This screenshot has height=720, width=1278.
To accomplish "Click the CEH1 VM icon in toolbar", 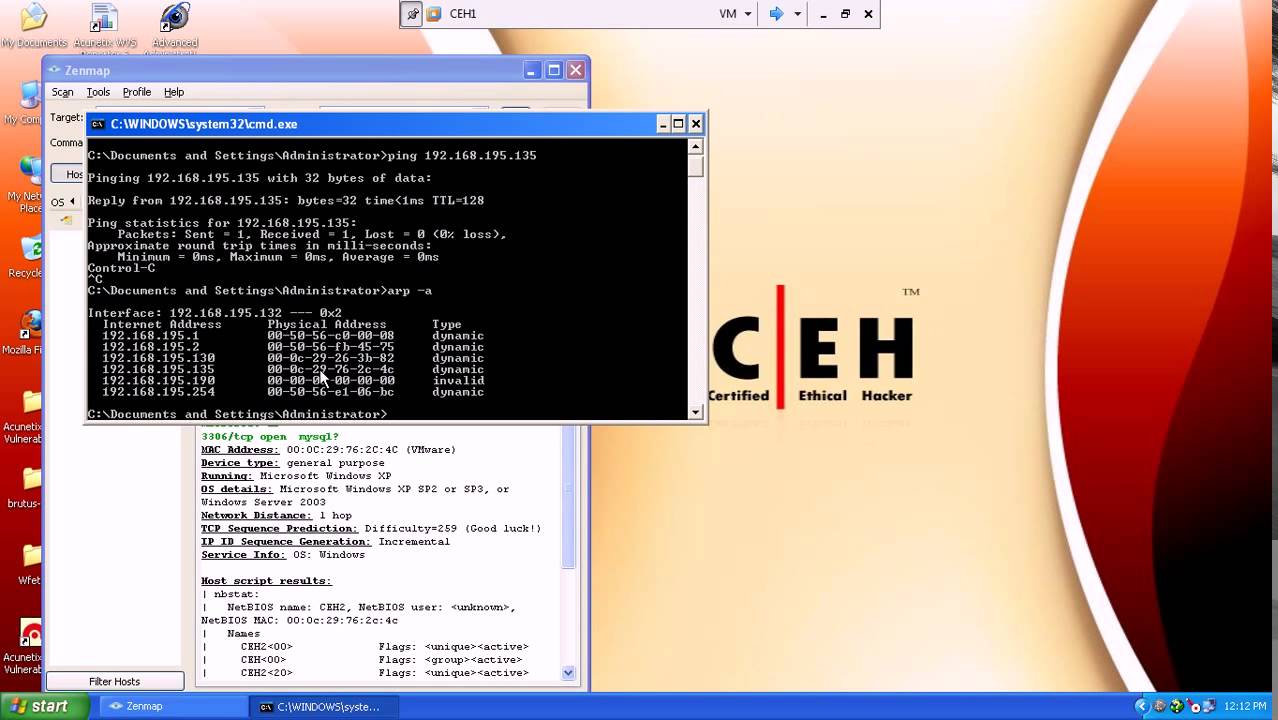I will point(434,14).
